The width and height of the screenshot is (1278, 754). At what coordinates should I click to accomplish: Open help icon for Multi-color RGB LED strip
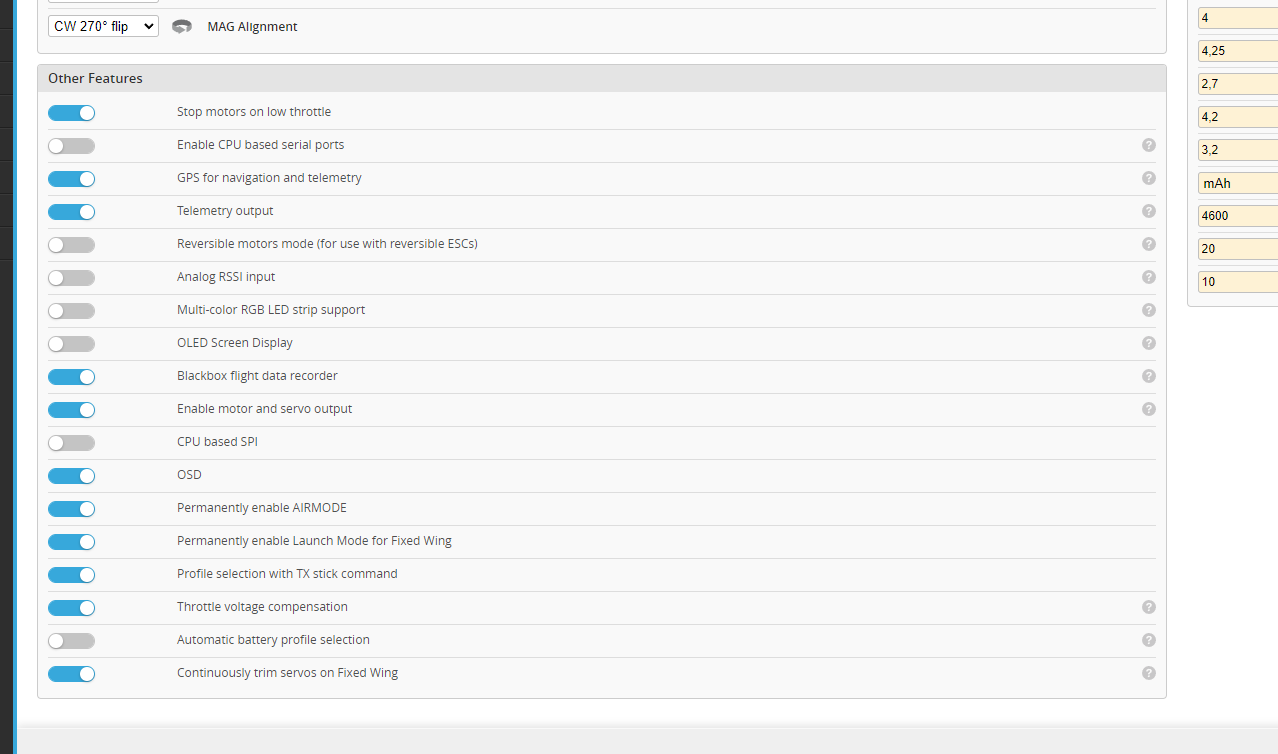tap(1148, 310)
